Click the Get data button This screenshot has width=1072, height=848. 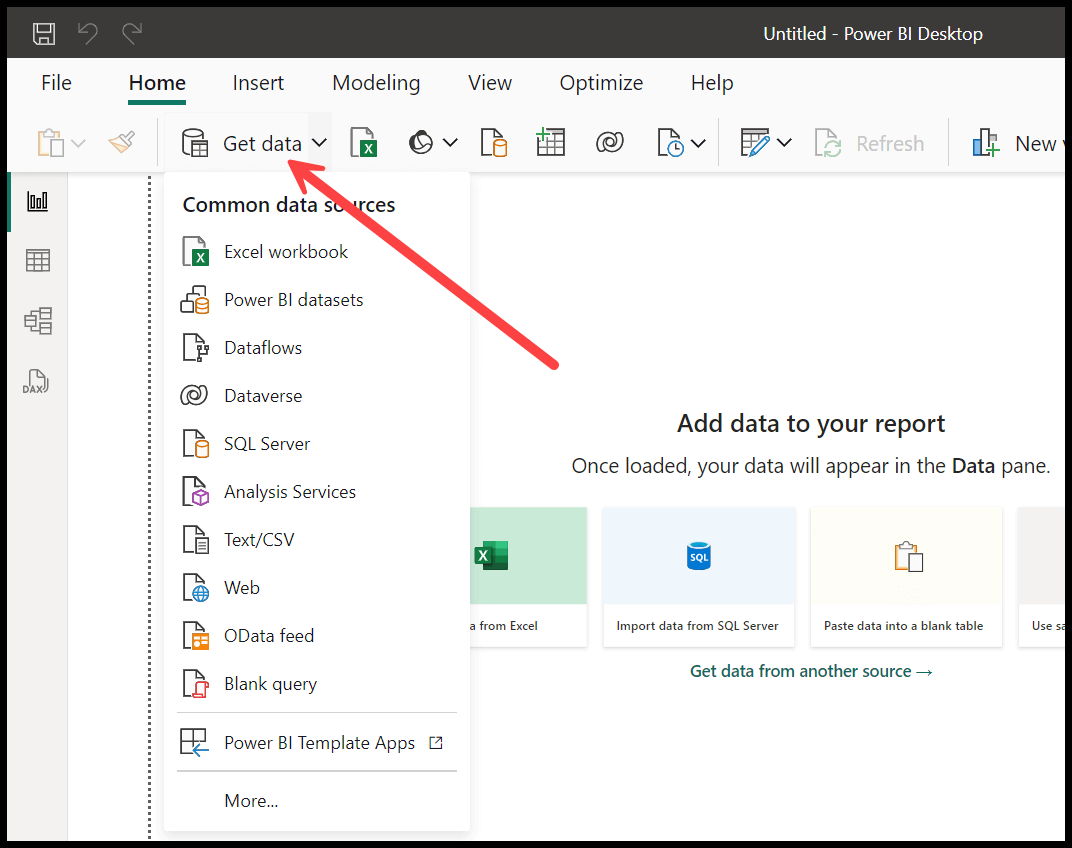[241, 144]
